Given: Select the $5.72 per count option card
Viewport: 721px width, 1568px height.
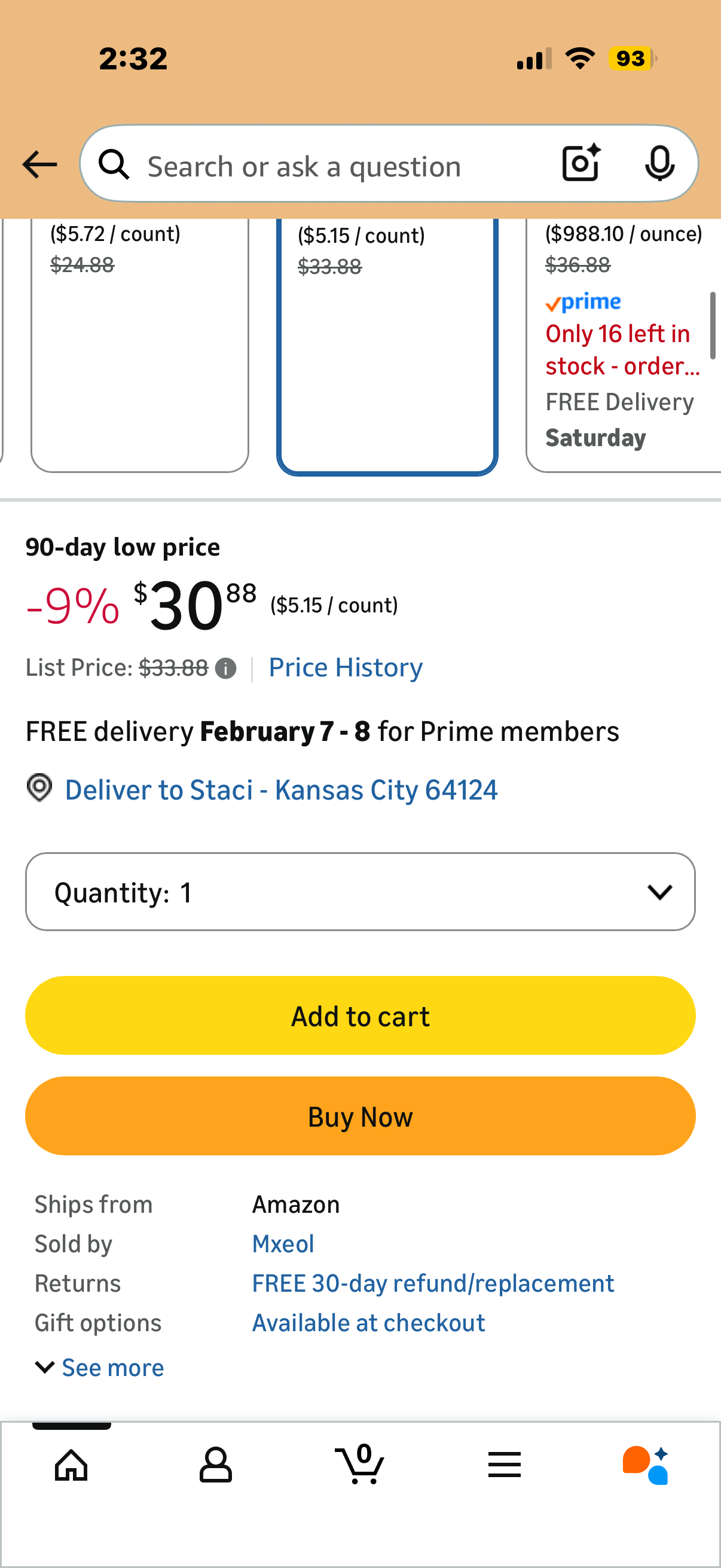Looking at the screenshot, I should pos(140,345).
